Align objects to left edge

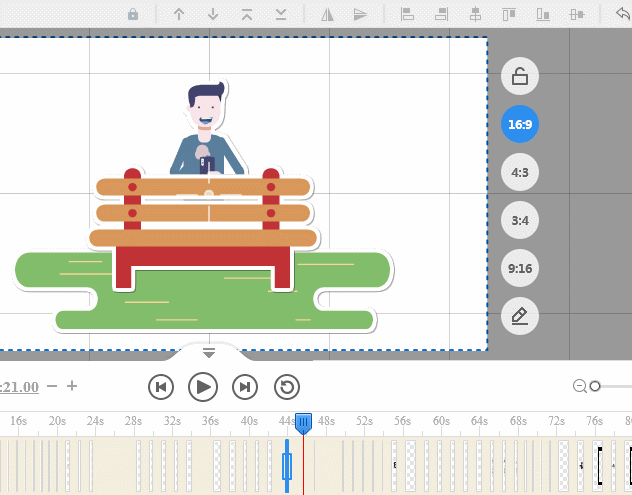coord(407,14)
